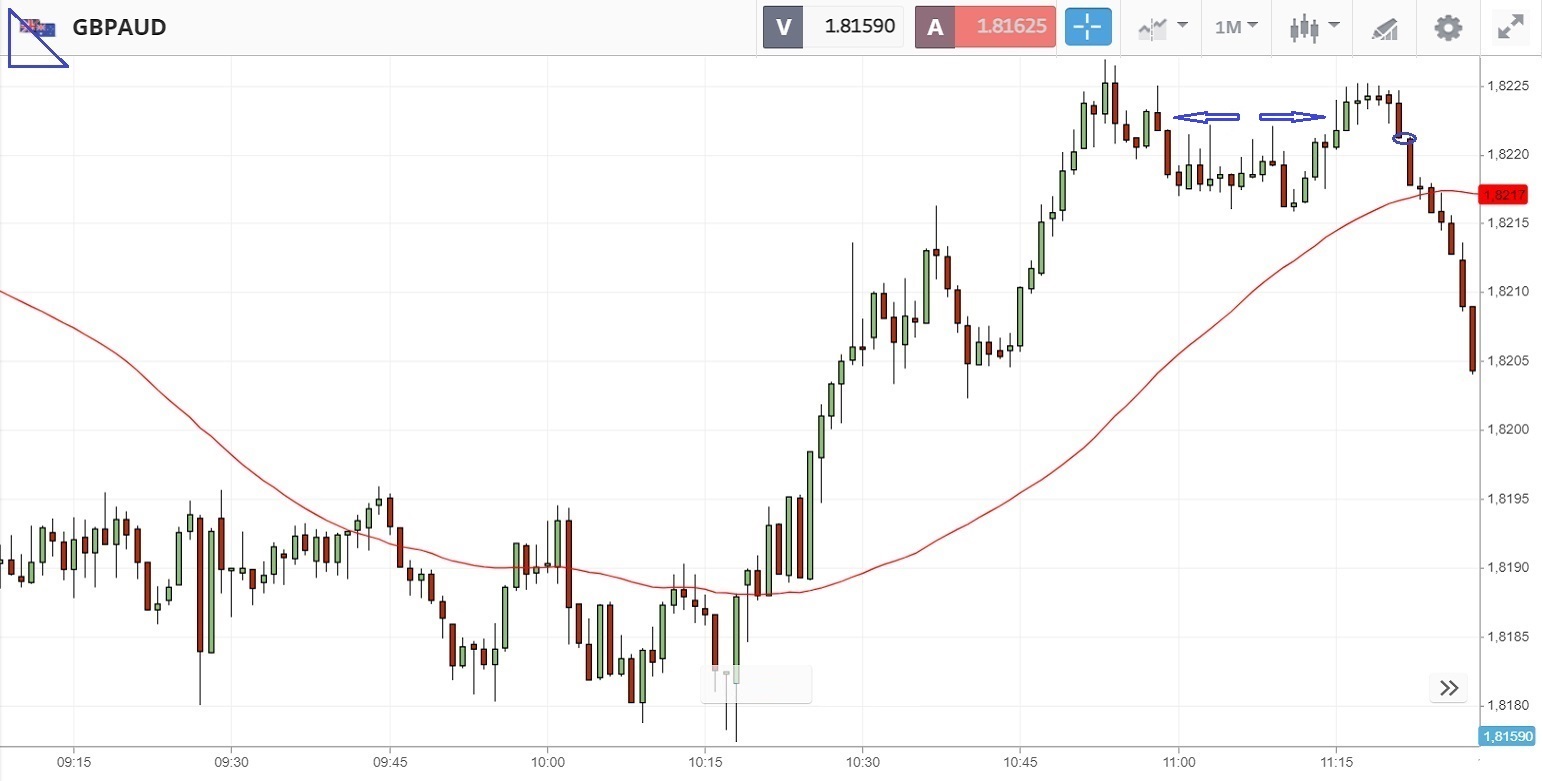Expand chart to fullscreen

point(1509,27)
